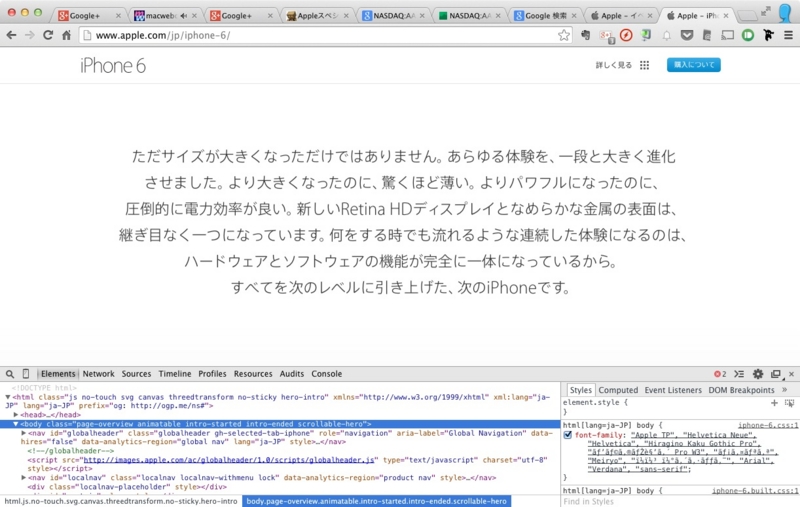Switch to the Appleスペシャル browser tab
The image size is (800, 507).
pos(316,16)
